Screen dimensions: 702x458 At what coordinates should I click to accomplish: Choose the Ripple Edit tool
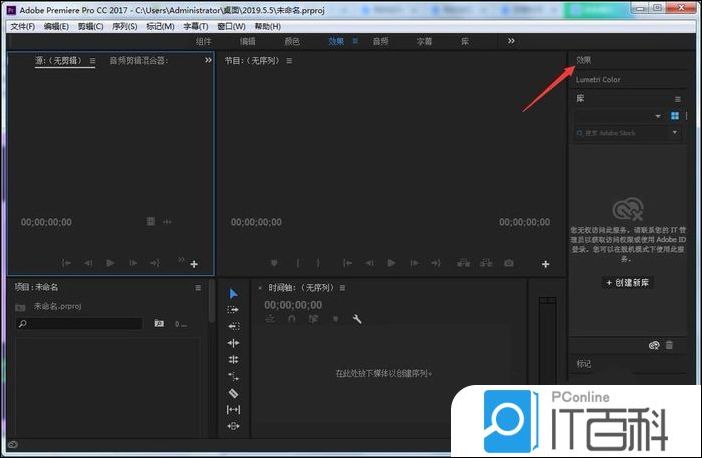tap(233, 326)
